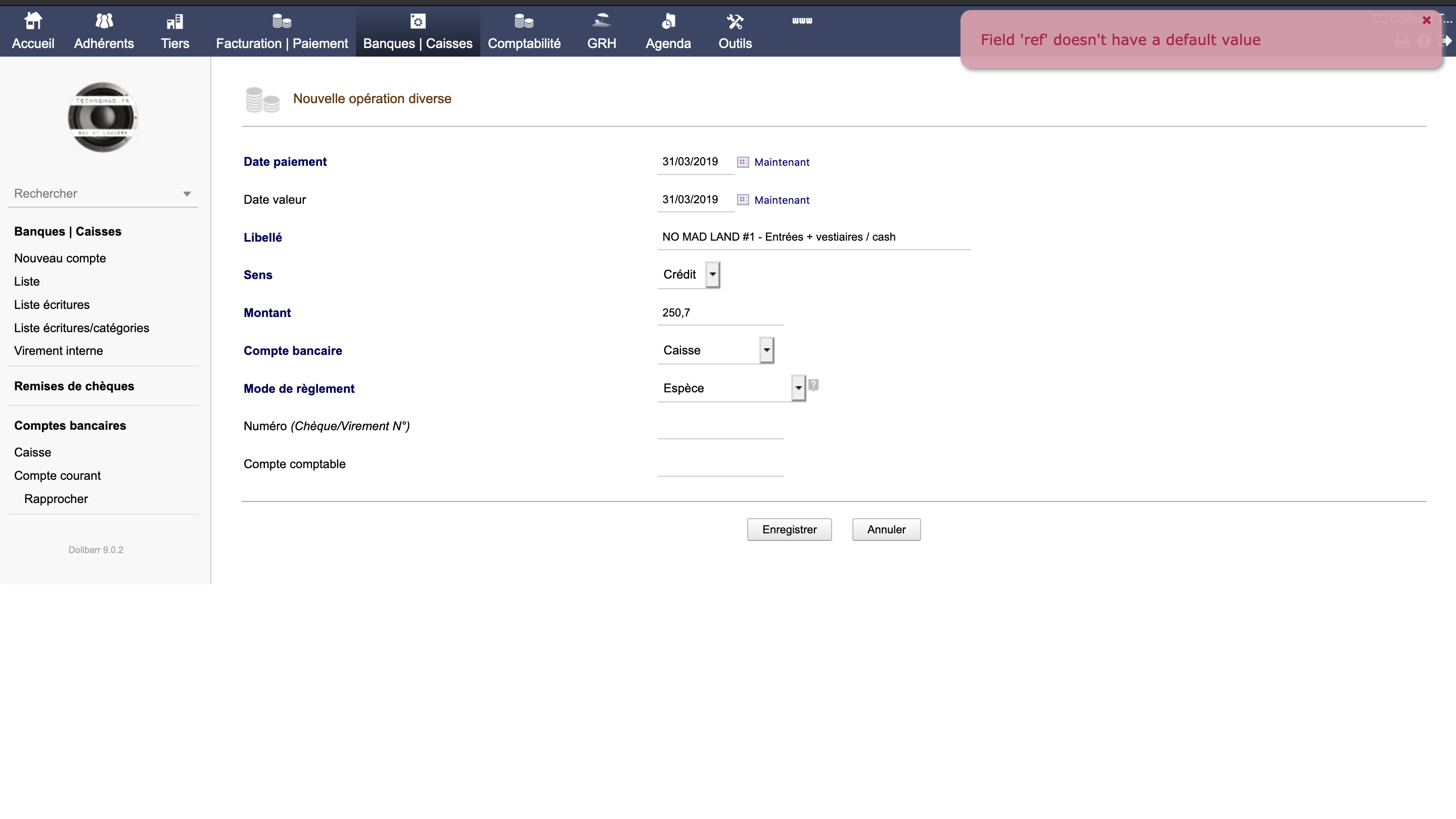Open Virement interne sidebar link

58,350
